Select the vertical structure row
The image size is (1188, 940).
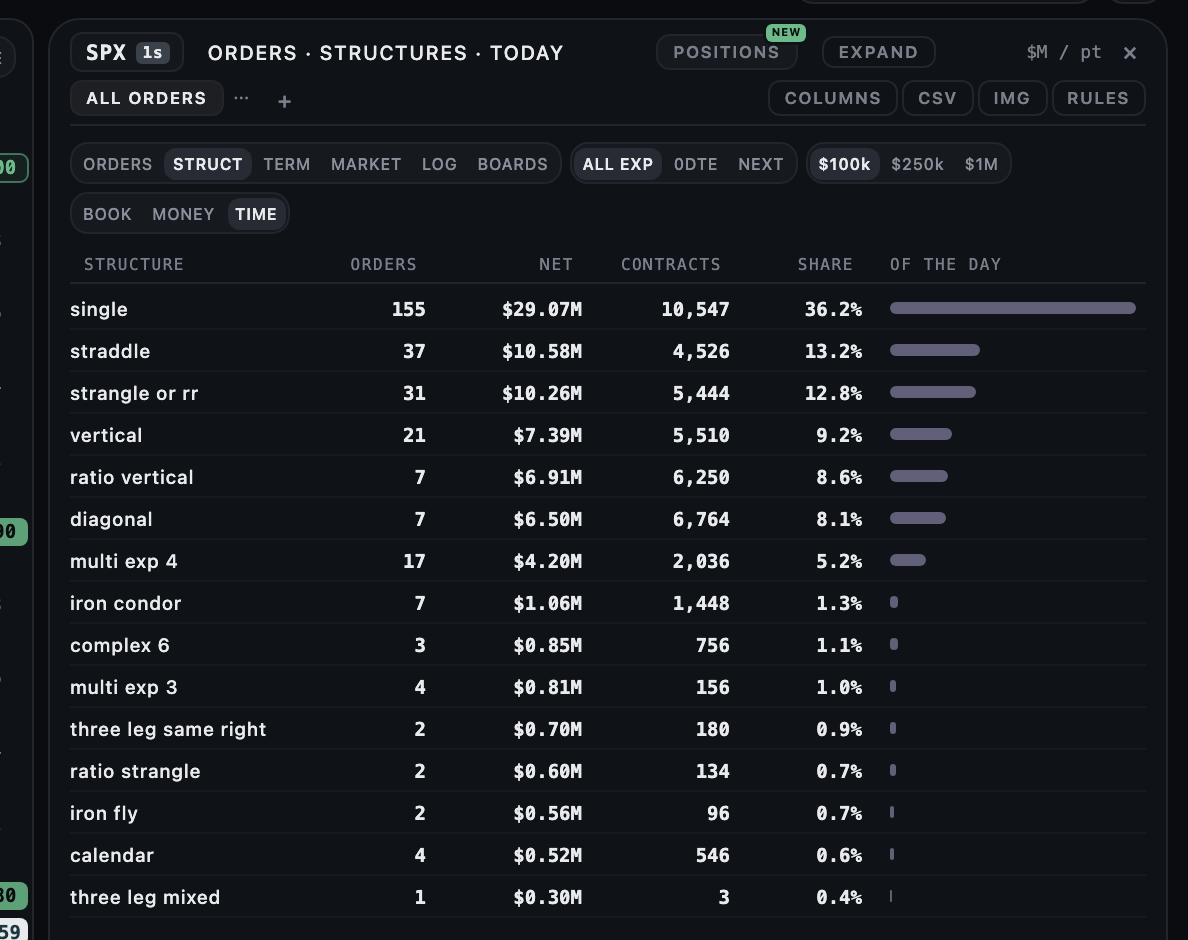608,435
